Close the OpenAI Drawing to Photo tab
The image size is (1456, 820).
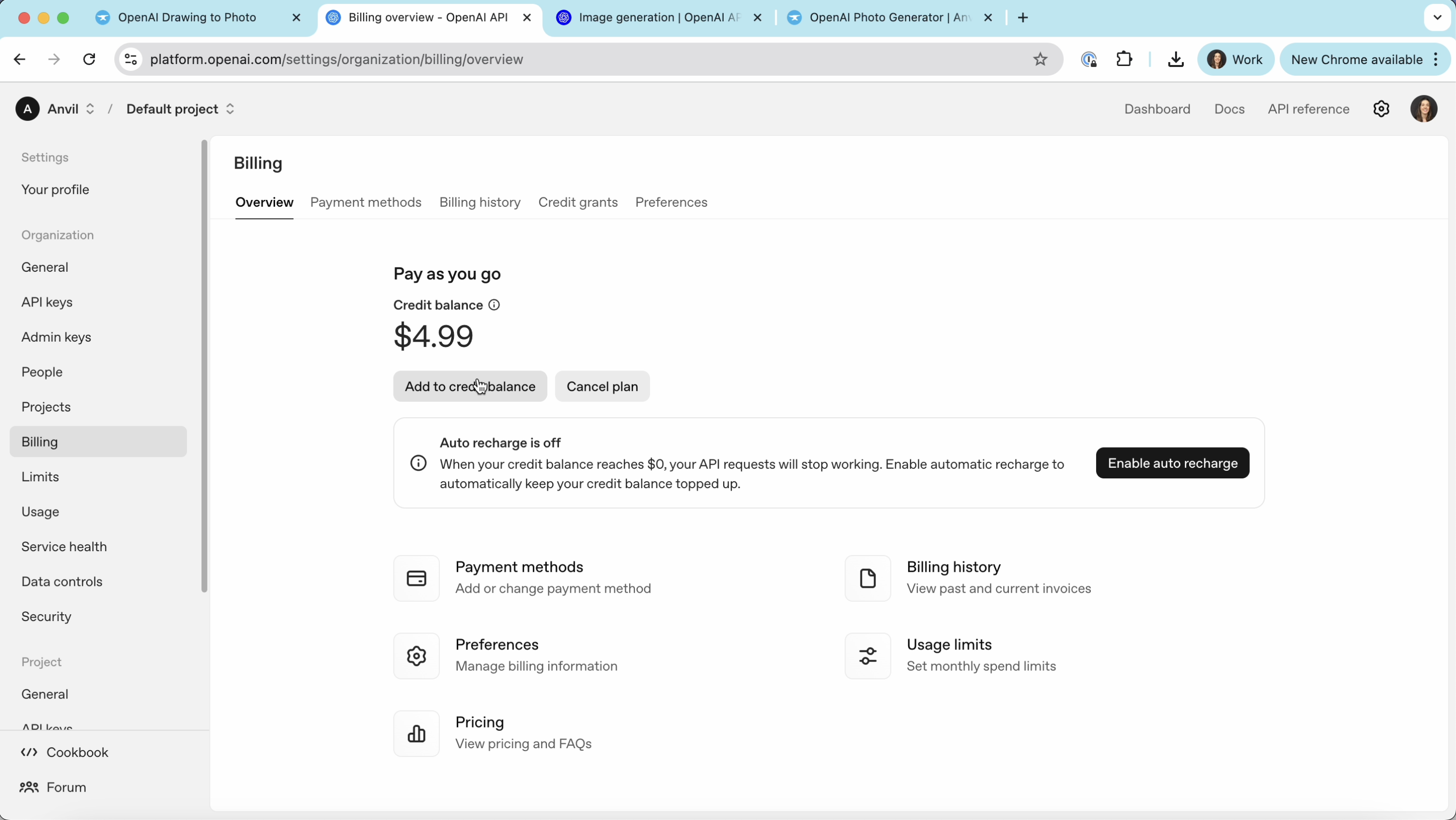[296, 18]
